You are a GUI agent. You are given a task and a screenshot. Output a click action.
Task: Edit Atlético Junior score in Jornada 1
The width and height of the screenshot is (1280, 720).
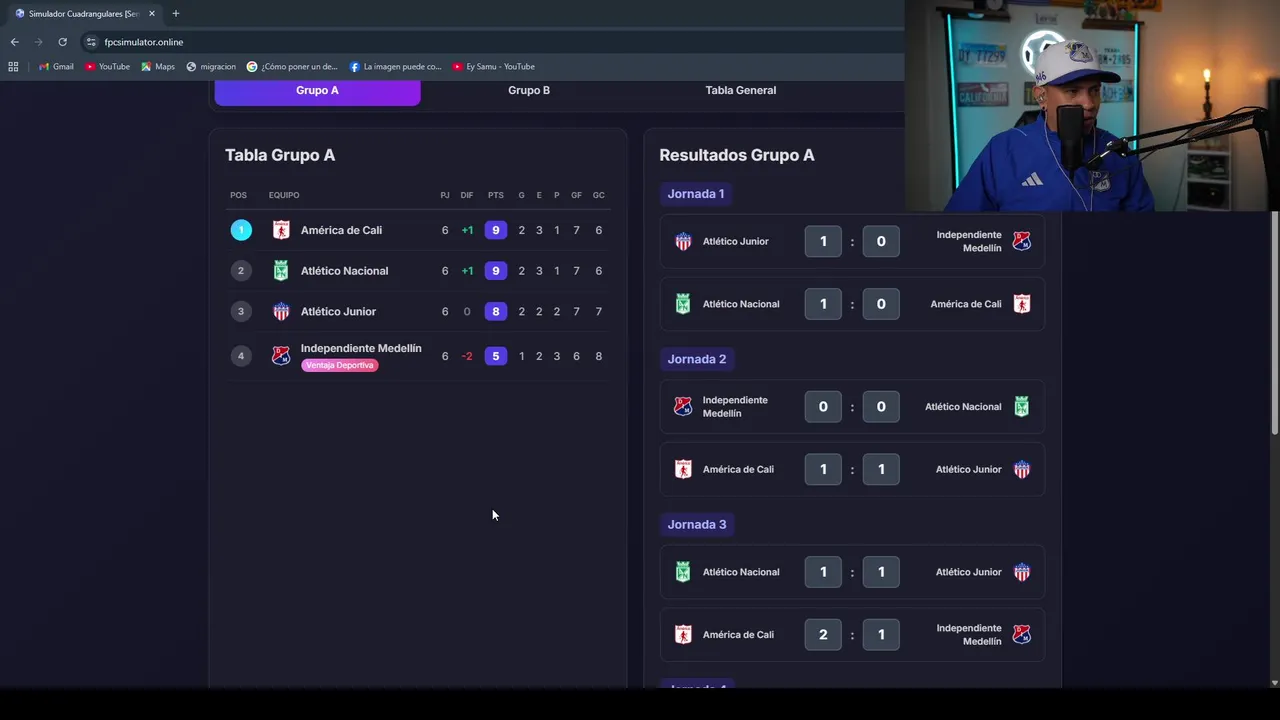tap(823, 241)
